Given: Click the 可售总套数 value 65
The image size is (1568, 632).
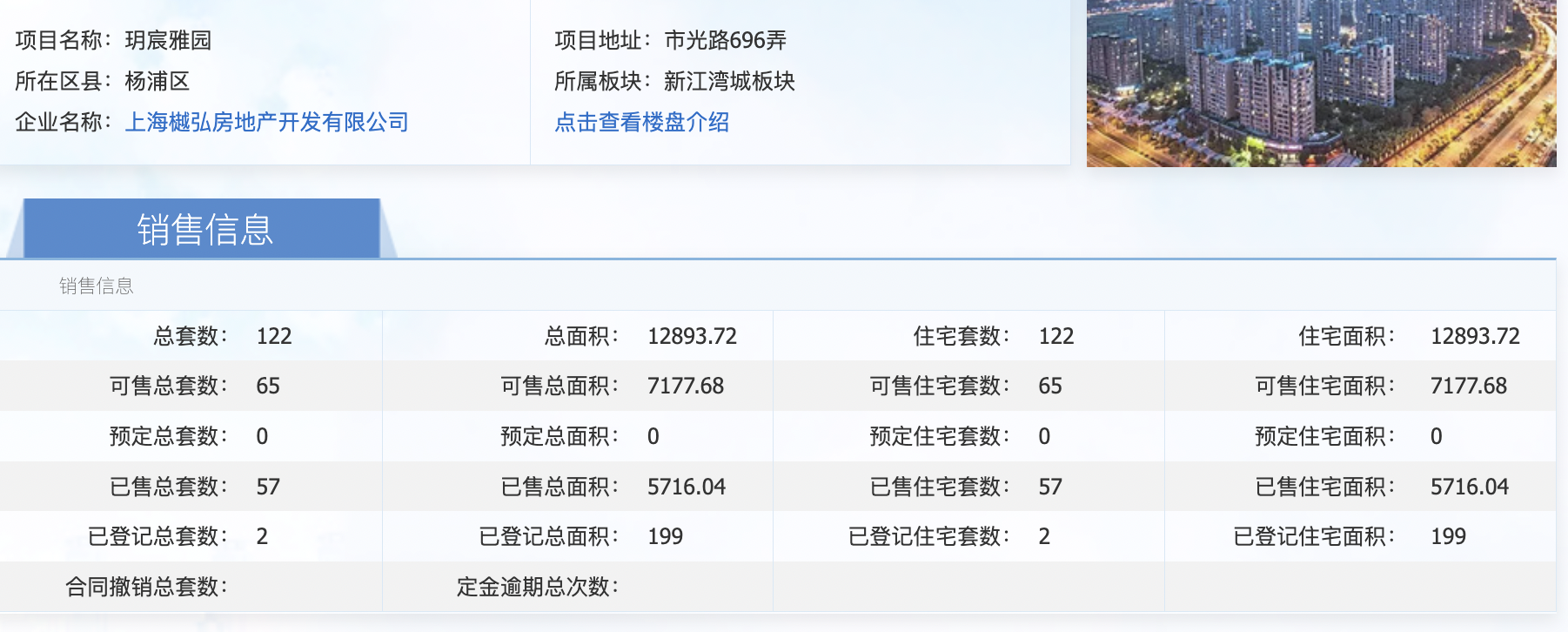Looking at the screenshot, I should 268,386.
